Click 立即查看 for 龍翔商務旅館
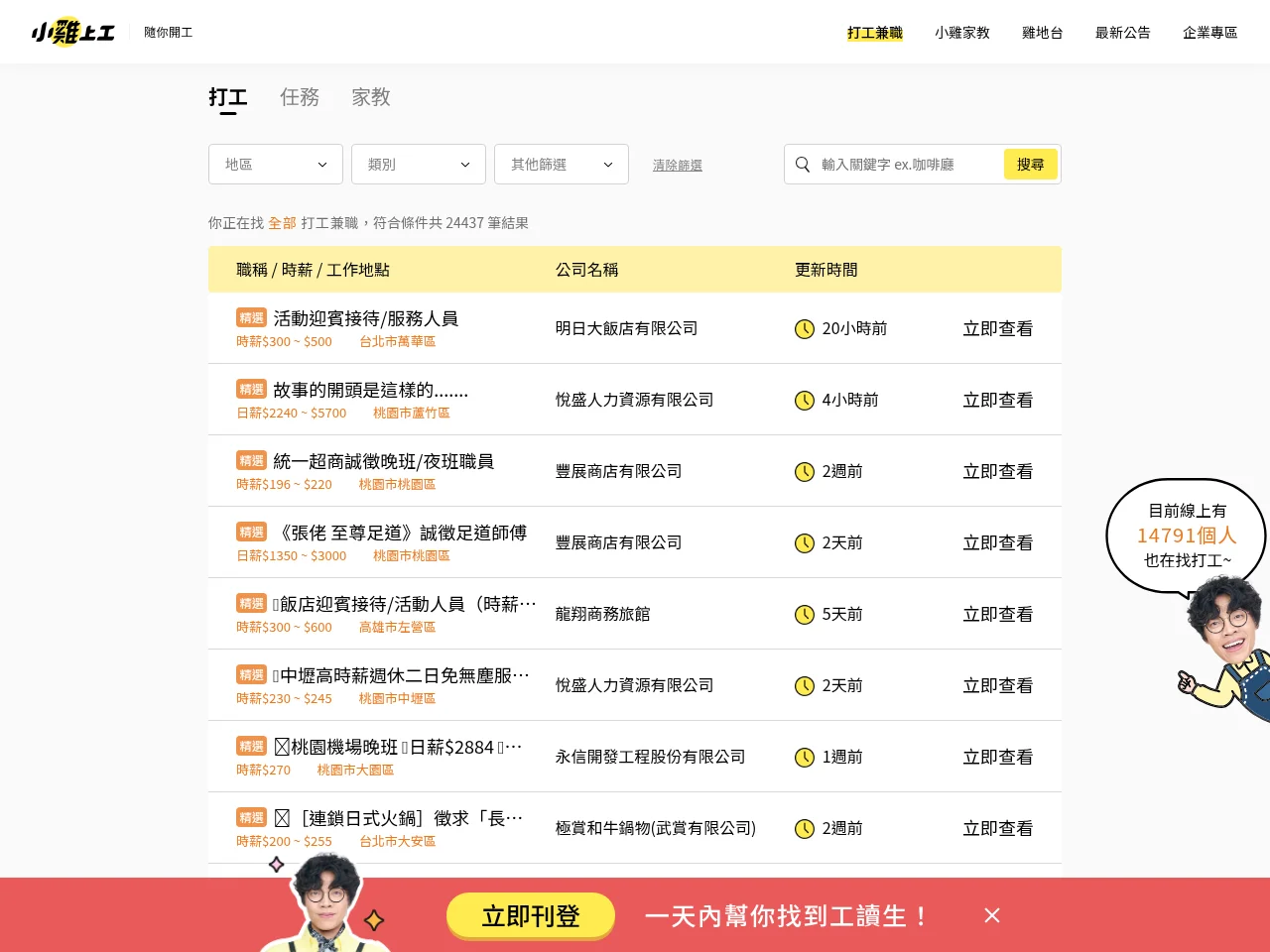Screen dimensions: 1270x952 [x=998, y=614]
